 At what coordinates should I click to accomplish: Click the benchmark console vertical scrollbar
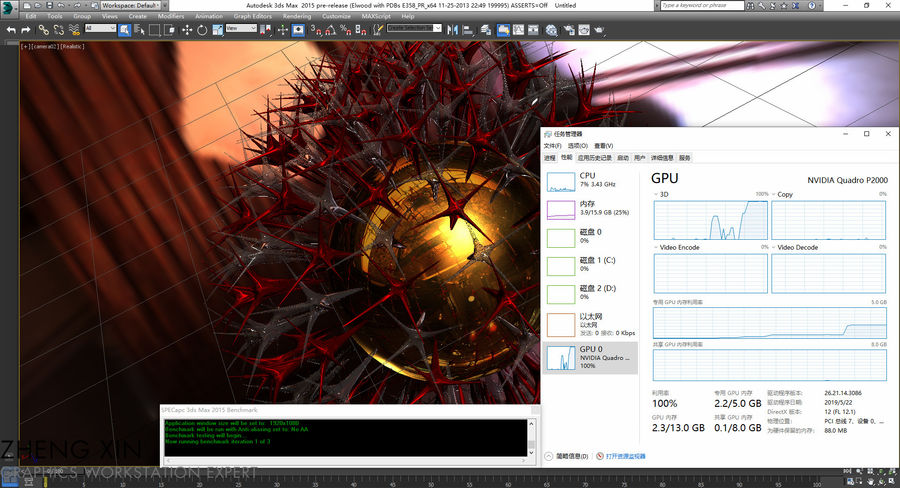point(532,438)
